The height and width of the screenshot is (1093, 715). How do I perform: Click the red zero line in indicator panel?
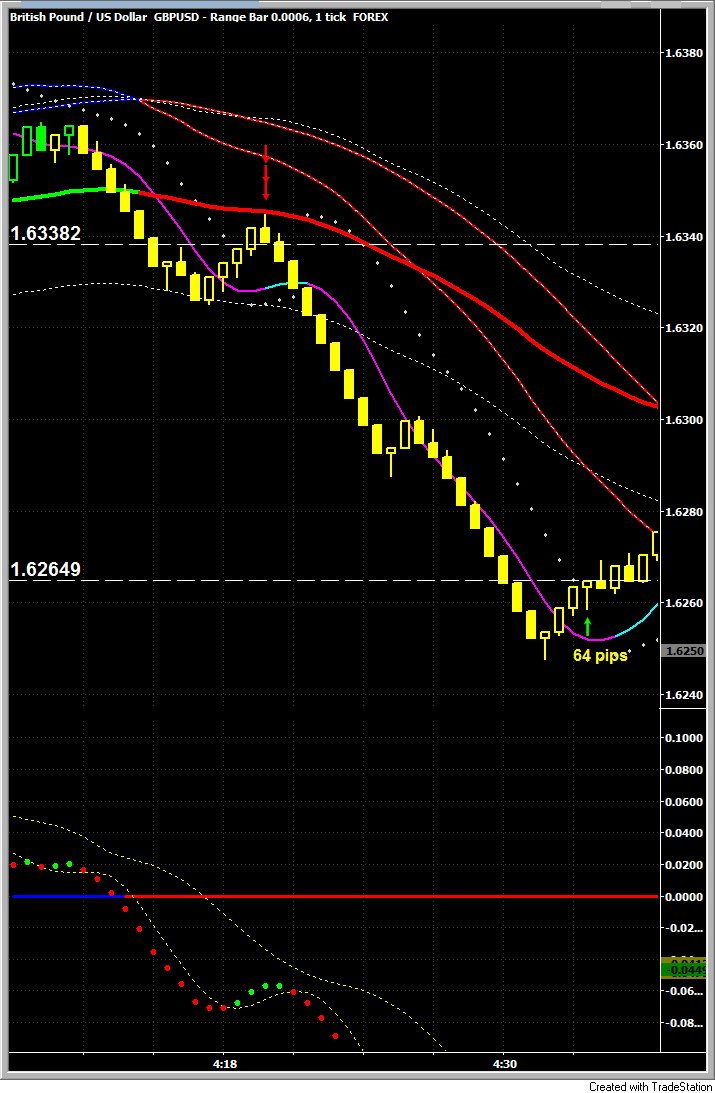tap(391, 896)
